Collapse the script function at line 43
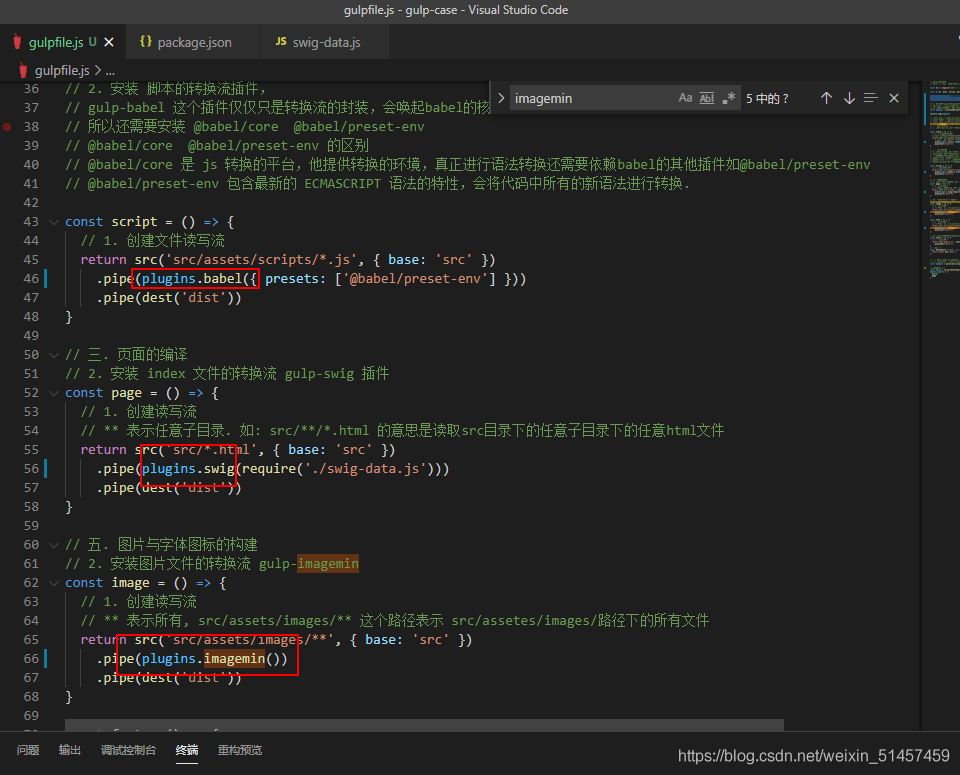The height and width of the screenshot is (775, 960). pos(54,222)
